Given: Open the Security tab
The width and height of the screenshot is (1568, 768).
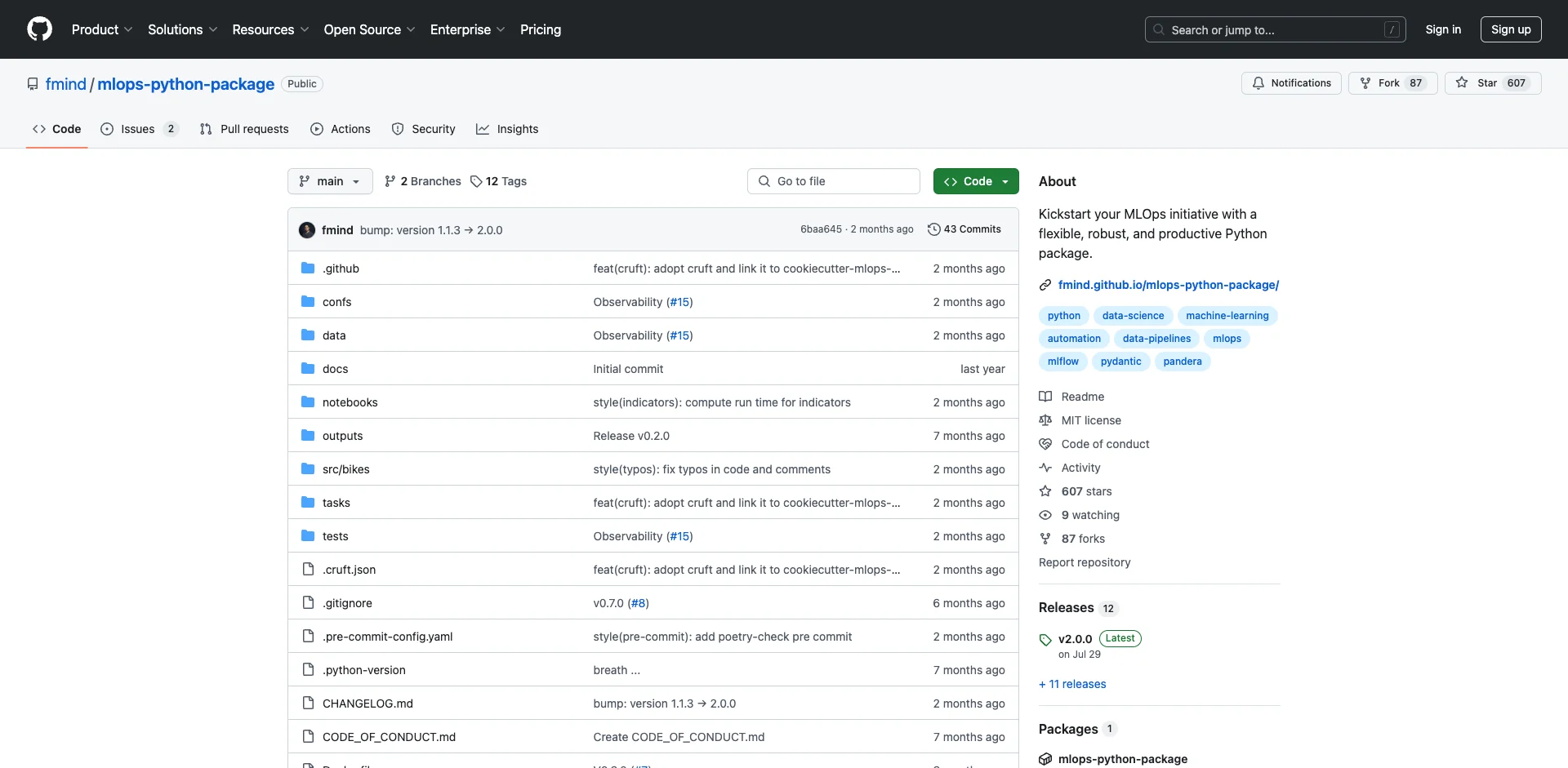Looking at the screenshot, I should [x=424, y=129].
